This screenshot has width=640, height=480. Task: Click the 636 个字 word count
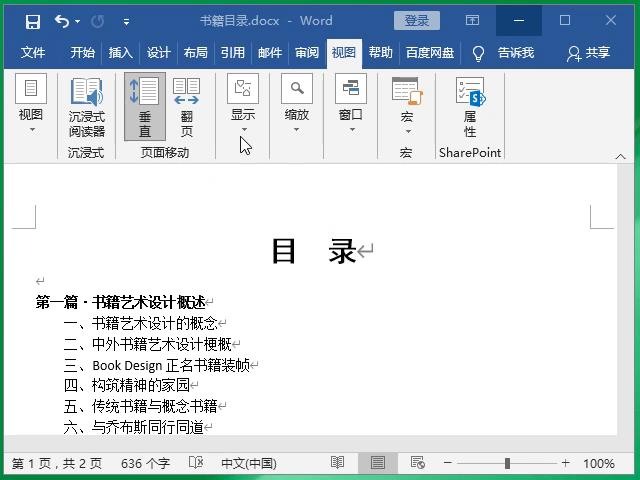click(x=145, y=464)
